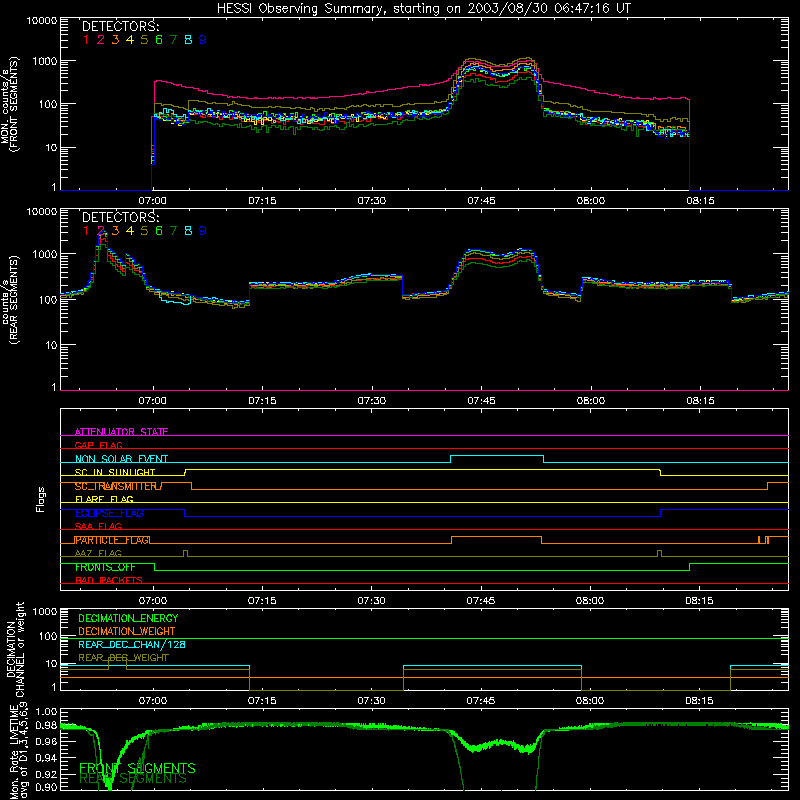Screen dimensions: 800x800
Task: Select blue detector number 9 in the rear segments legend
Action: pyautogui.click(x=203, y=231)
